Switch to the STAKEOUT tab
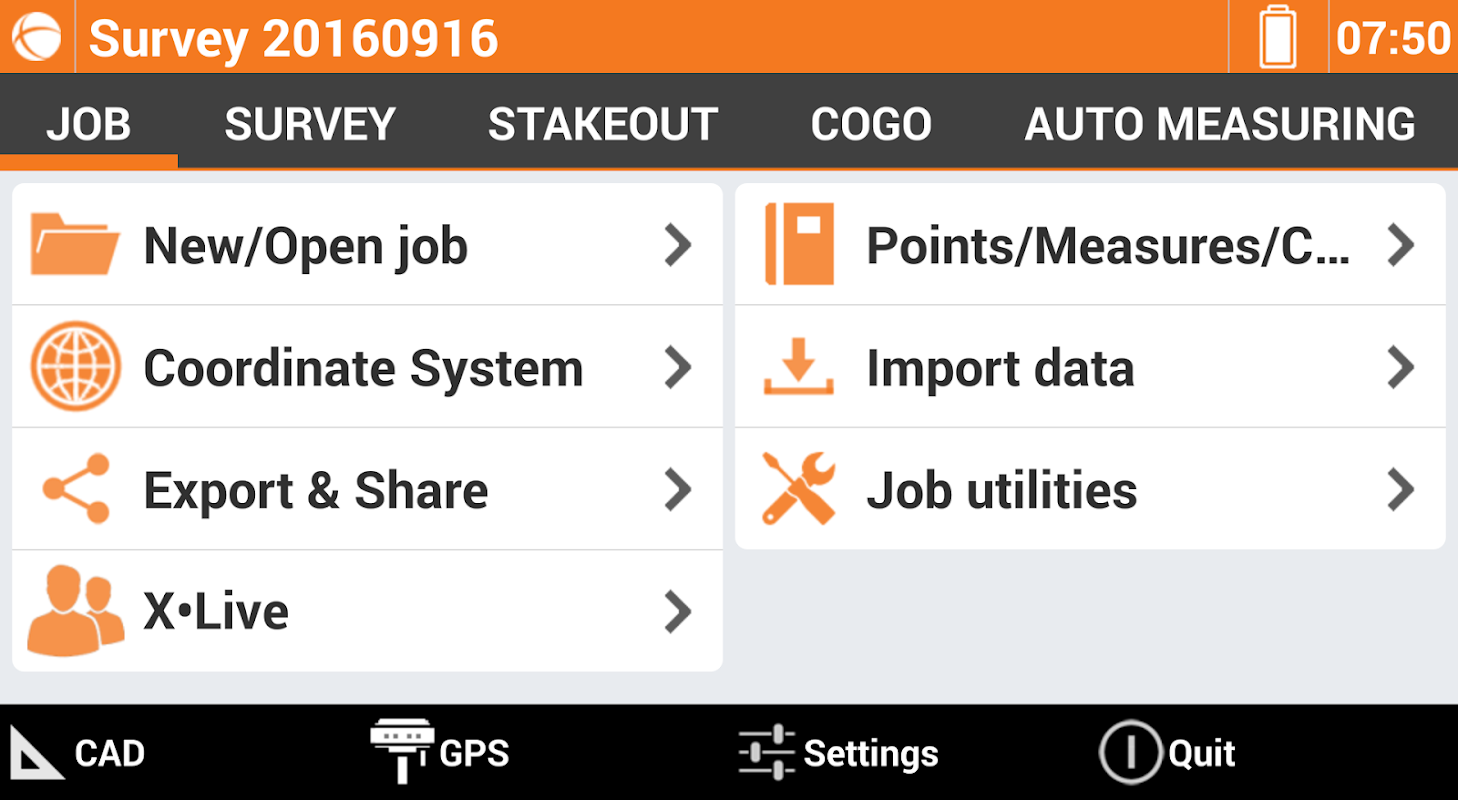This screenshot has width=1458, height=800. pos(603,124)
